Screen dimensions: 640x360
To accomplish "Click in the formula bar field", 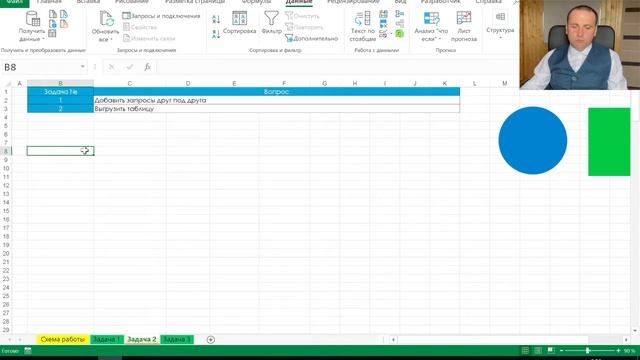I will [x=337, y=67].
